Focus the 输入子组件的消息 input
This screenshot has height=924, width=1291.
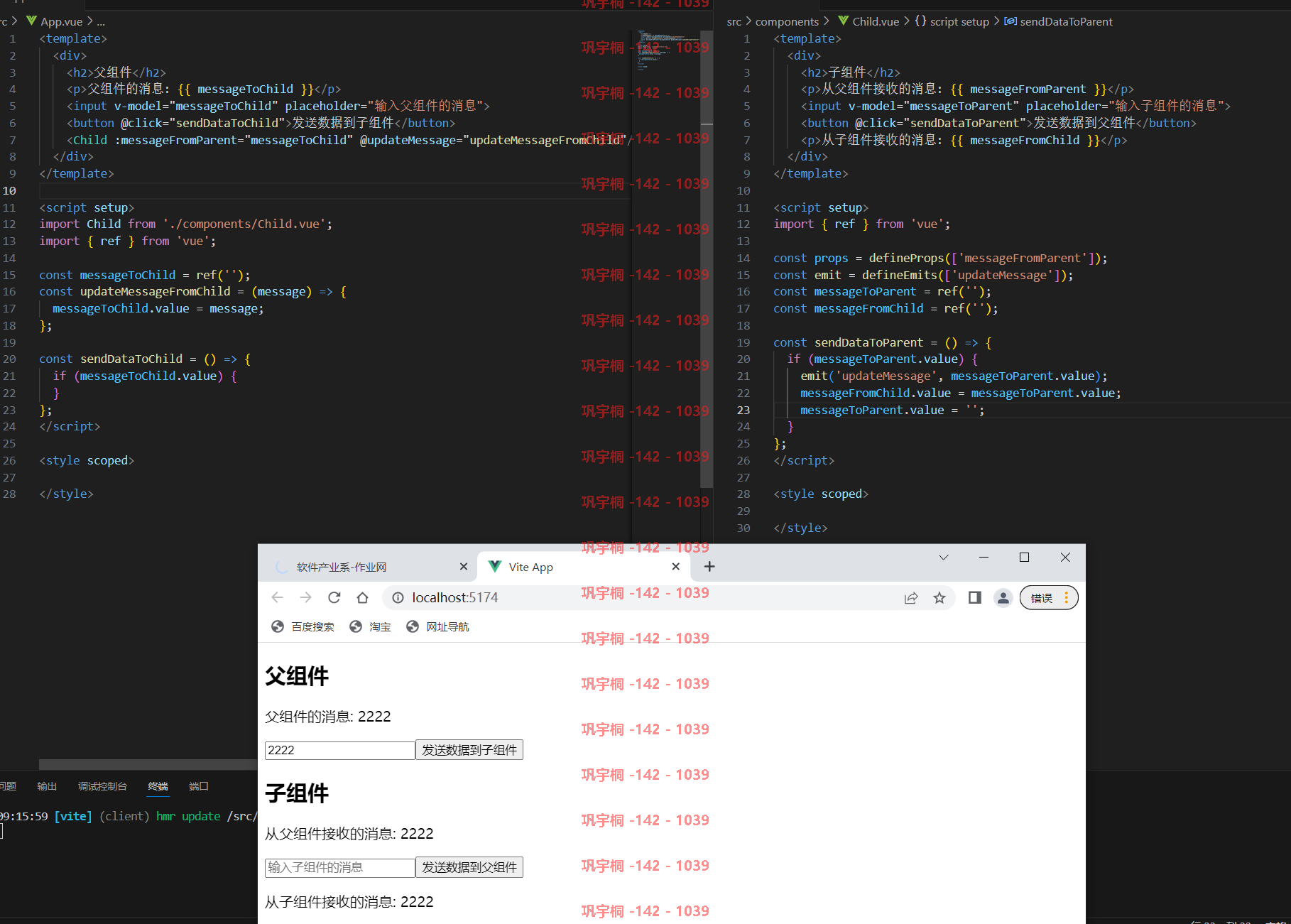coord(340,867)
